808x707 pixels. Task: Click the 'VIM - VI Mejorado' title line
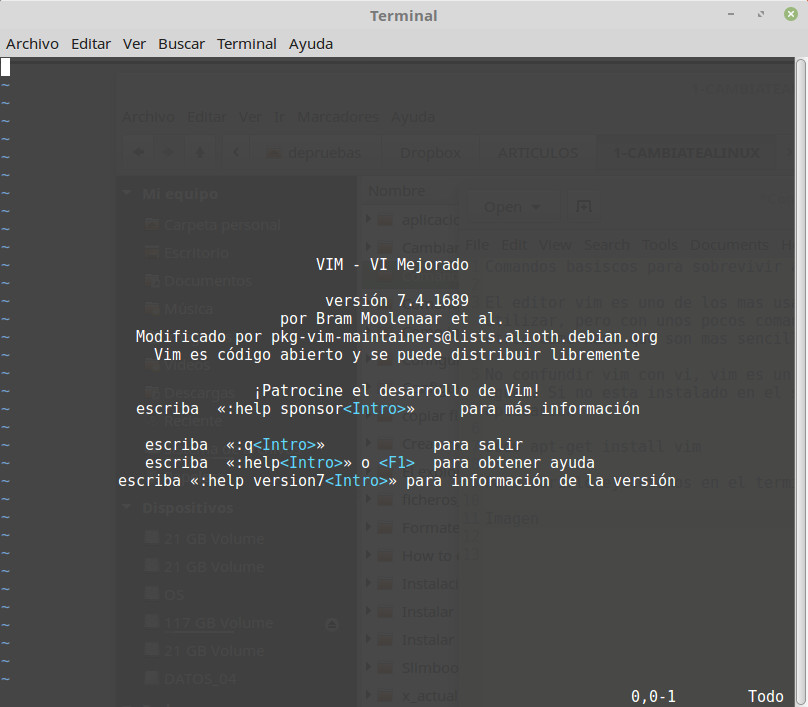pos(392,264)
